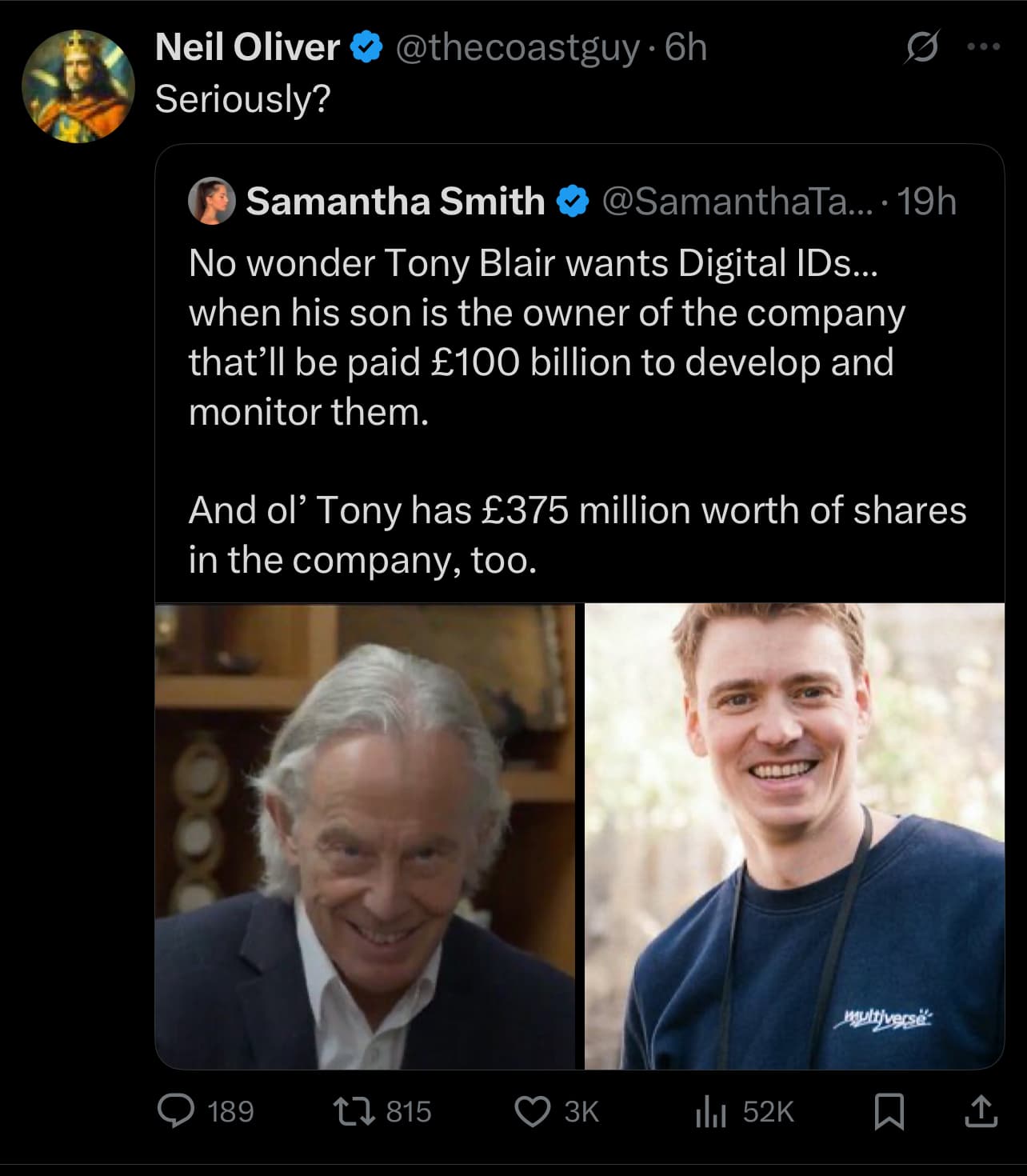Click the 6h post timestamp
The height and width of the screenshot is (1176, 1027).
(686, 48)
